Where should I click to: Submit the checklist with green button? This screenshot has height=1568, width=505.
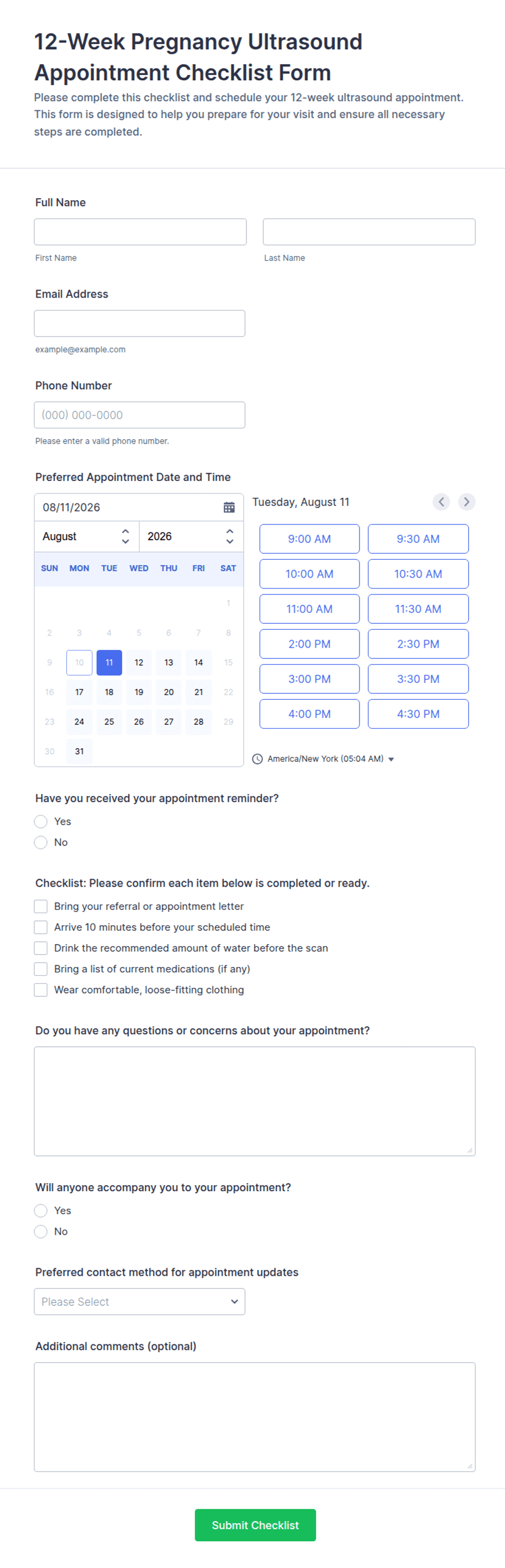coord(255,1525)
